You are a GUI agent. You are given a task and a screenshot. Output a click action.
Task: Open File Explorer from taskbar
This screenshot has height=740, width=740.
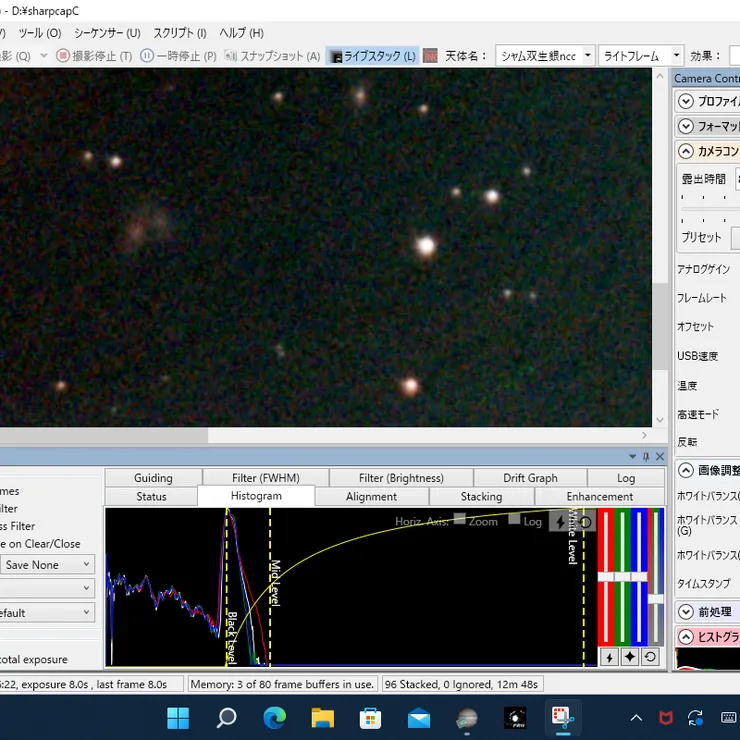coord(323,718)
